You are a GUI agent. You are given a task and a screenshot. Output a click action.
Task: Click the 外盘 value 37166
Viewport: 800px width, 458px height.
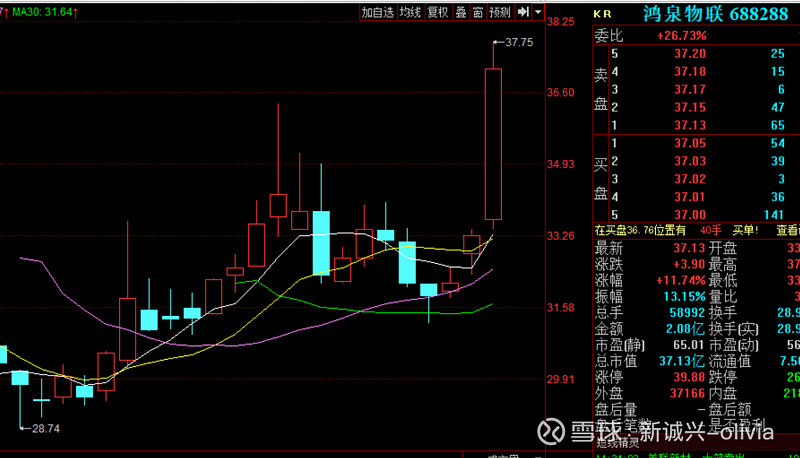pos(687,393)
